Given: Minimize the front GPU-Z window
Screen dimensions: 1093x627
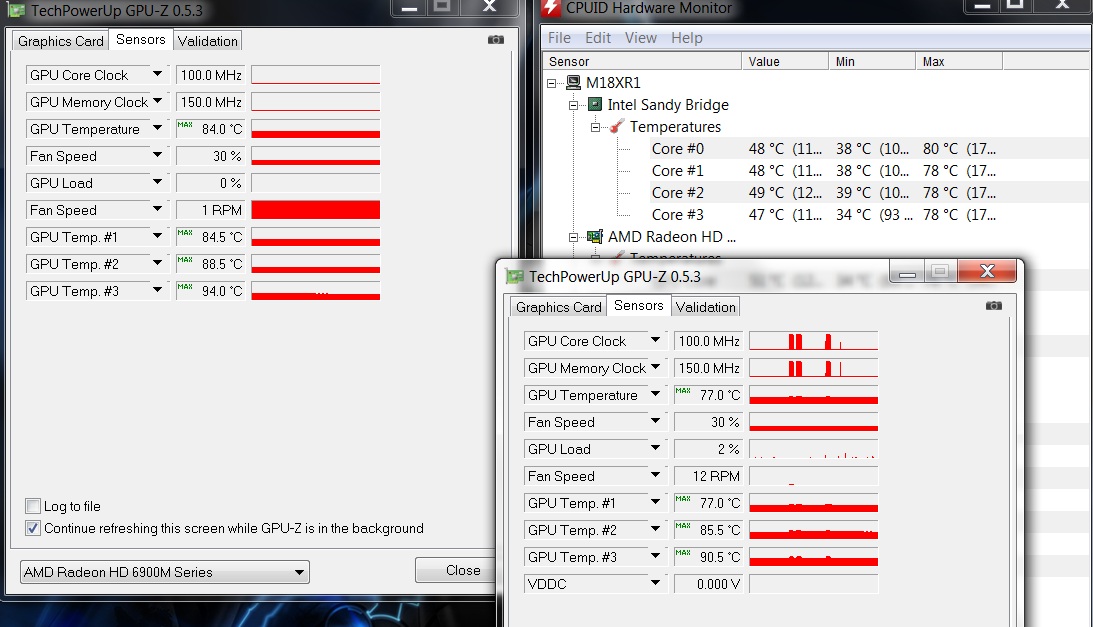Looking at the screenshot, I should pyautogui.click(x=907, y=271).
